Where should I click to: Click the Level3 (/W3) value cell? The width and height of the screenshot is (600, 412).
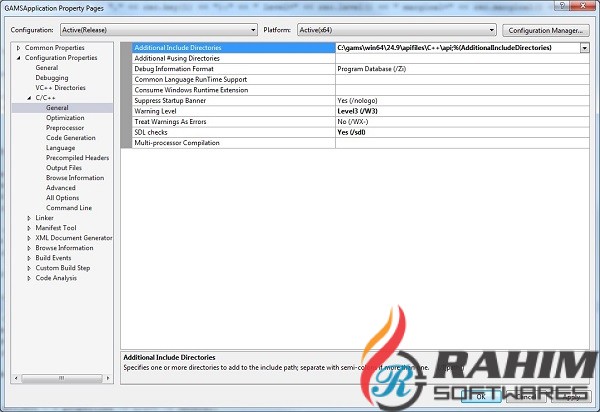click(x=462, y=111)
